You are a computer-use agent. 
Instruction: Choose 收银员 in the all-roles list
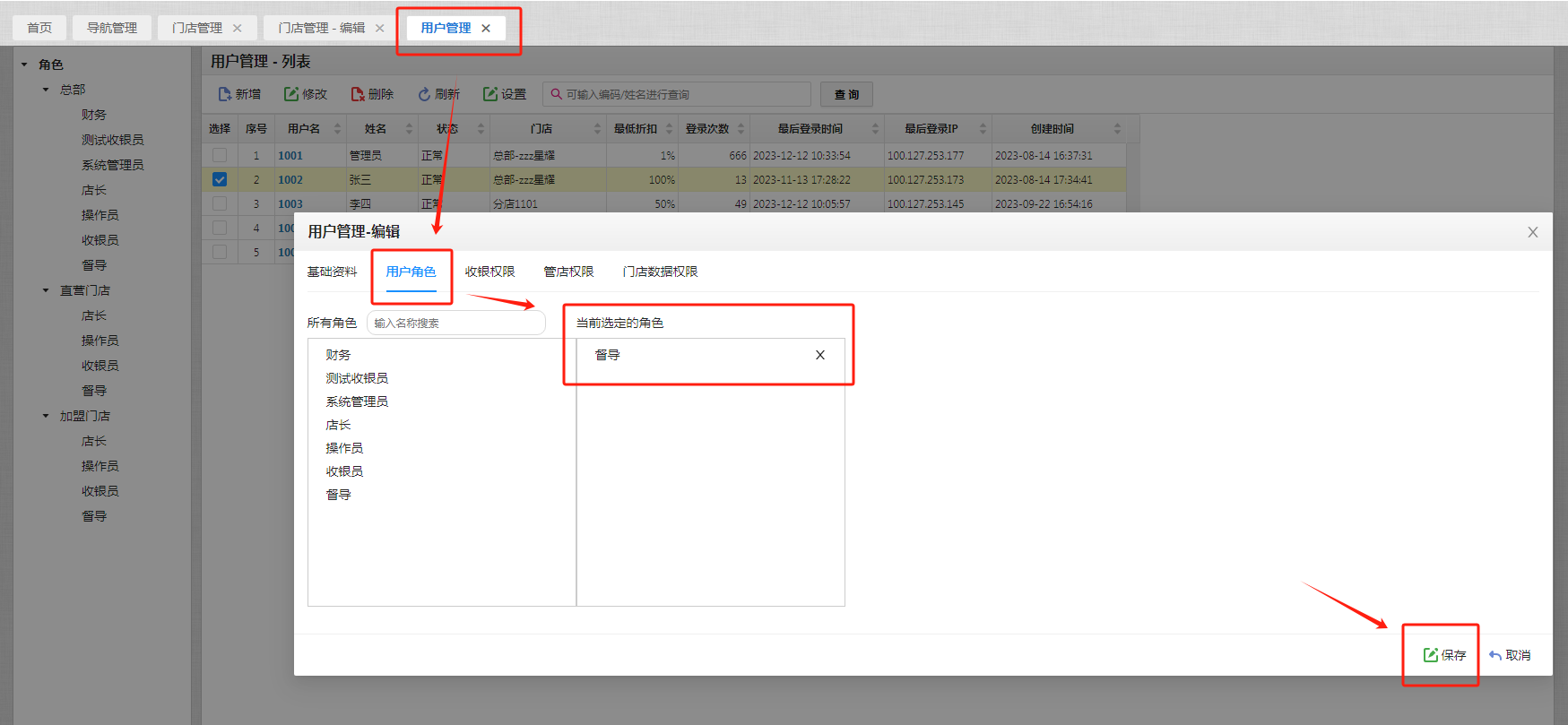(x=345, y=471)
